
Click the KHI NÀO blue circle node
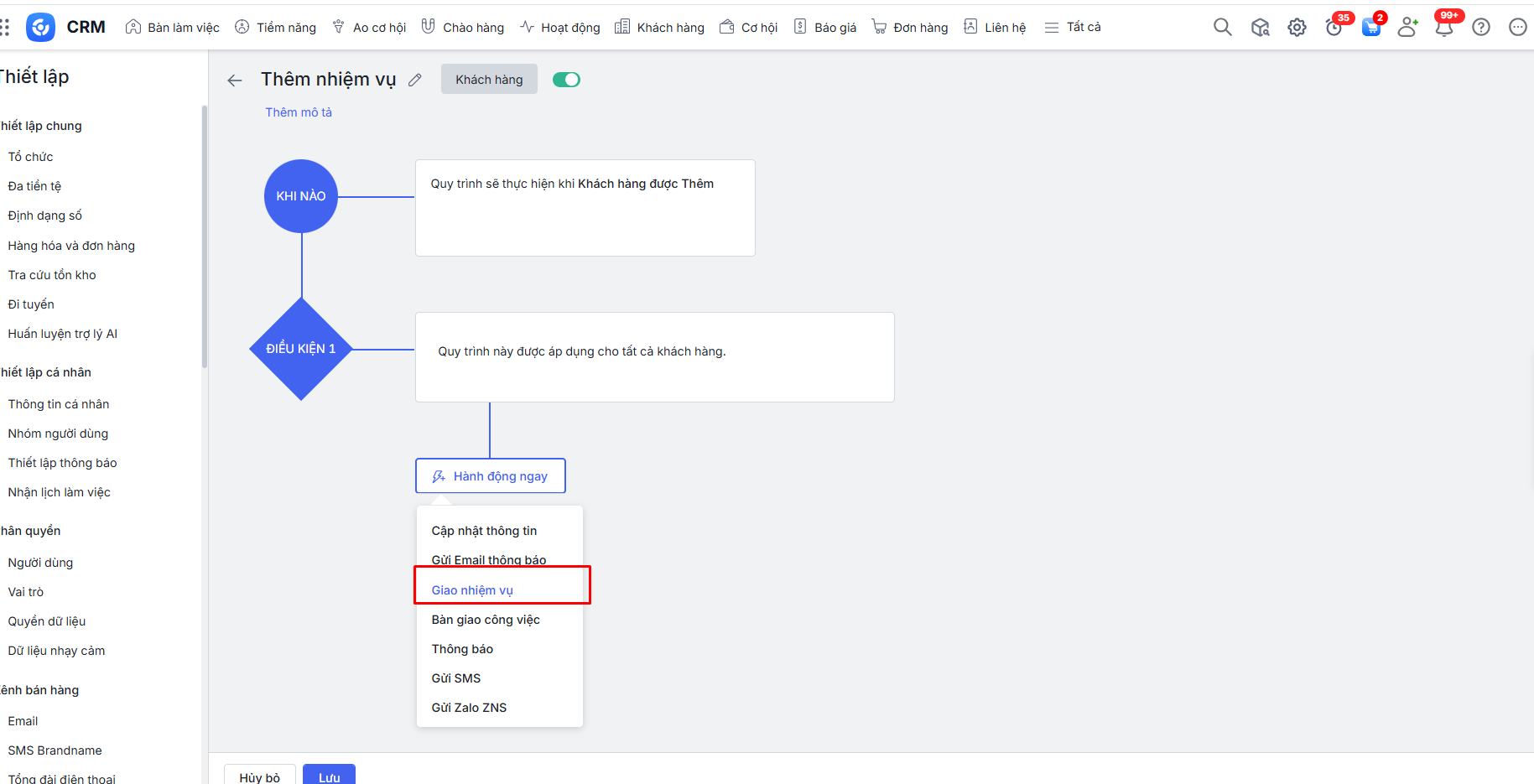pos(301,196)
